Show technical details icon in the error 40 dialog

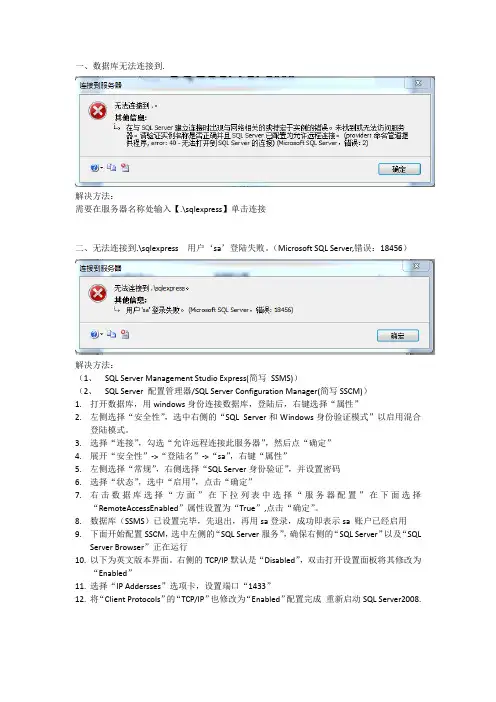[x=125, y=167]
